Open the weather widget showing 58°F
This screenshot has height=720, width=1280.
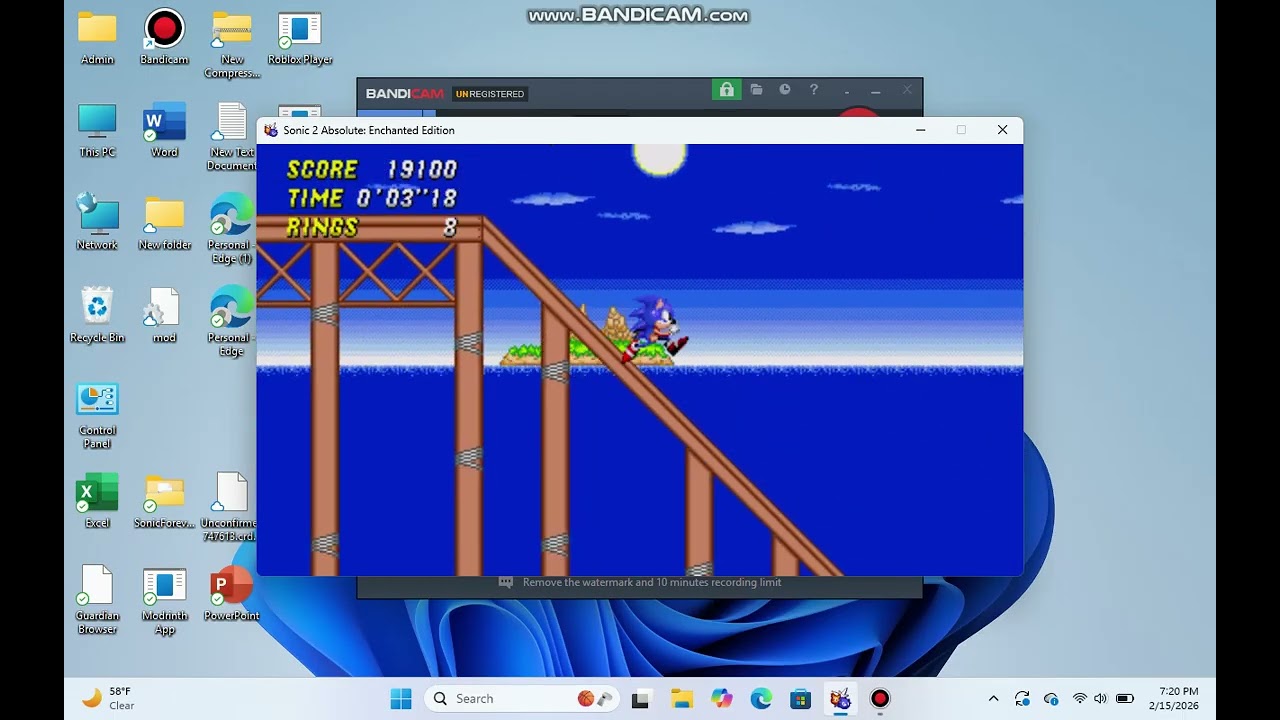(x=108, y=698)
